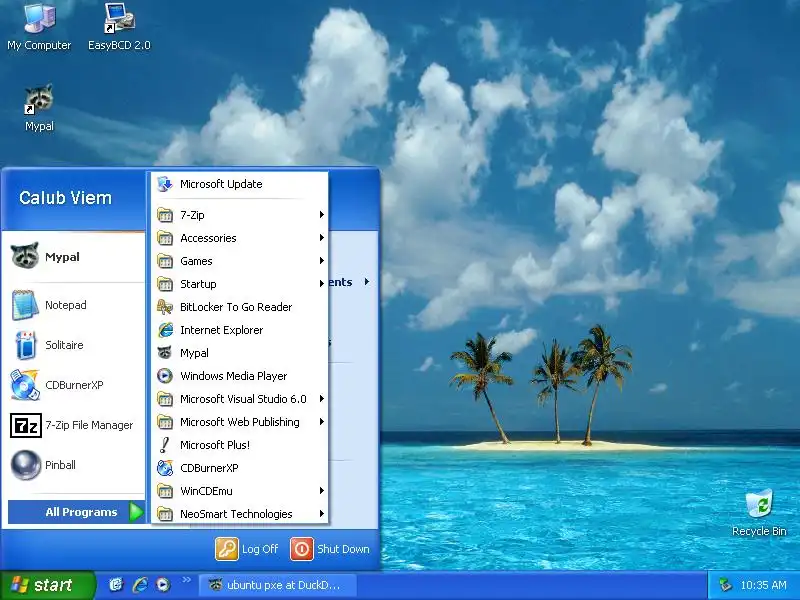
Task: Click the Solitaire text label
Action: pyautogui.click(x=64, y=345)
